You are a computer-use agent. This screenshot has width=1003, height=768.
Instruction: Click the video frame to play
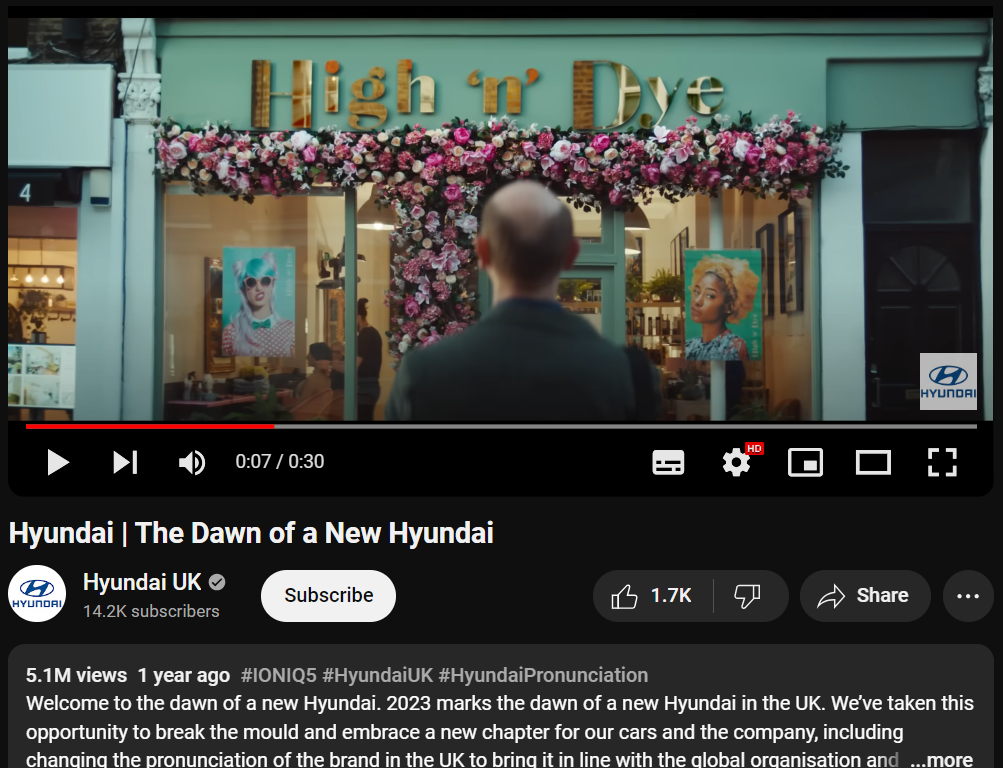coord(500,219)
